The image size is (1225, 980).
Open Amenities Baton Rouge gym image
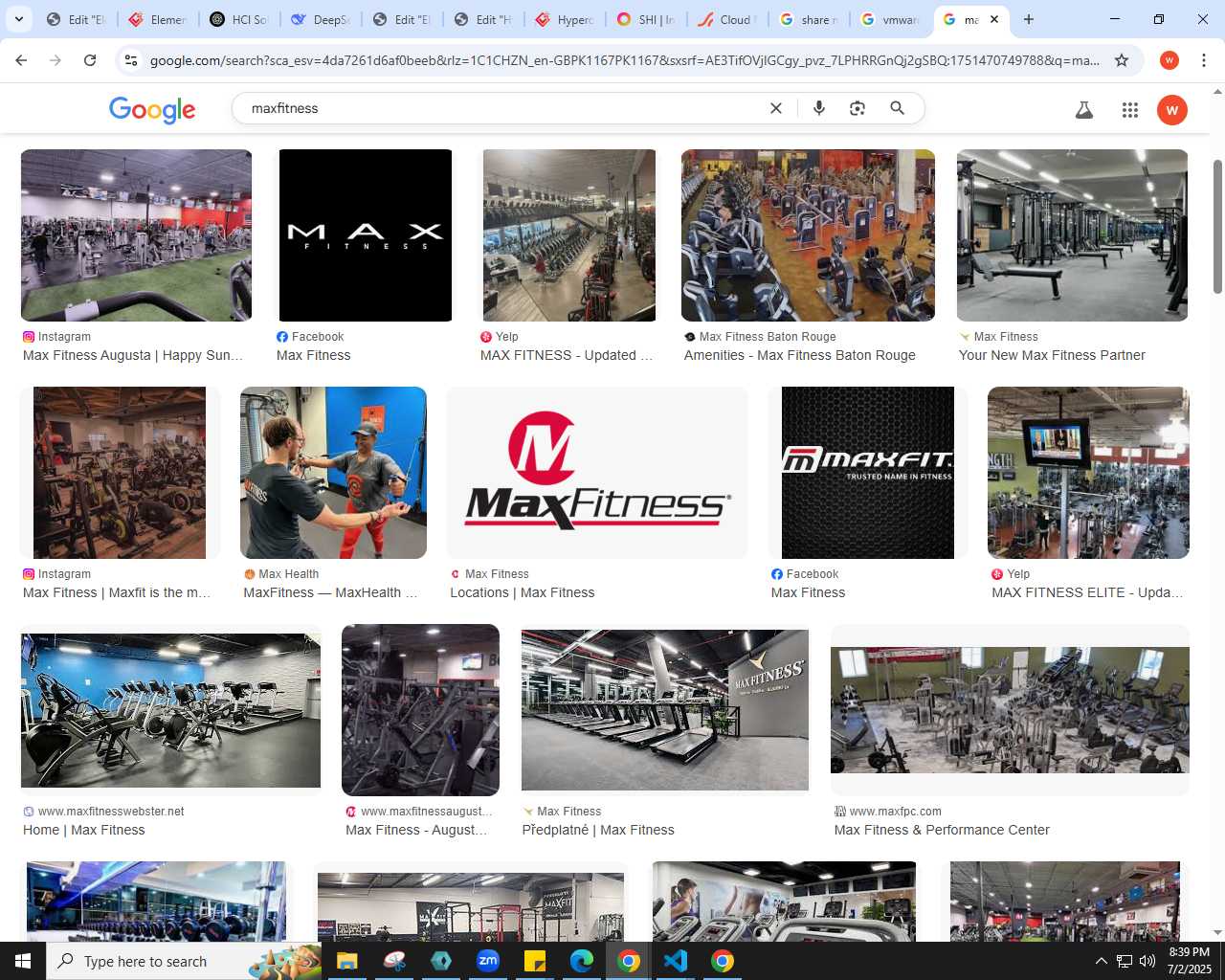tap(808, 235)
